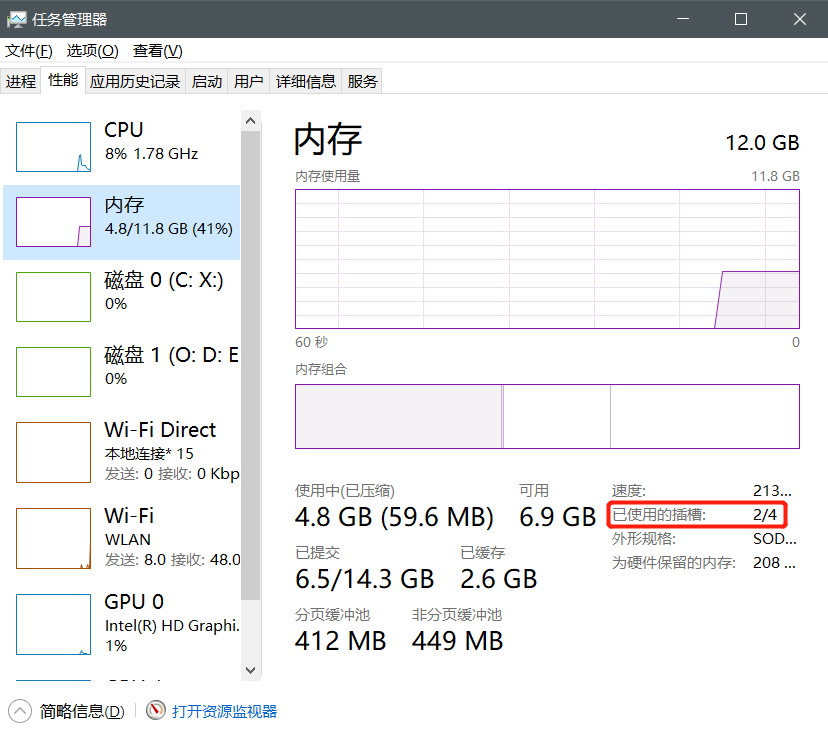828x736 pixels.
Task: Click the CPU label in sidebar
Action: (x=124, y=130)
